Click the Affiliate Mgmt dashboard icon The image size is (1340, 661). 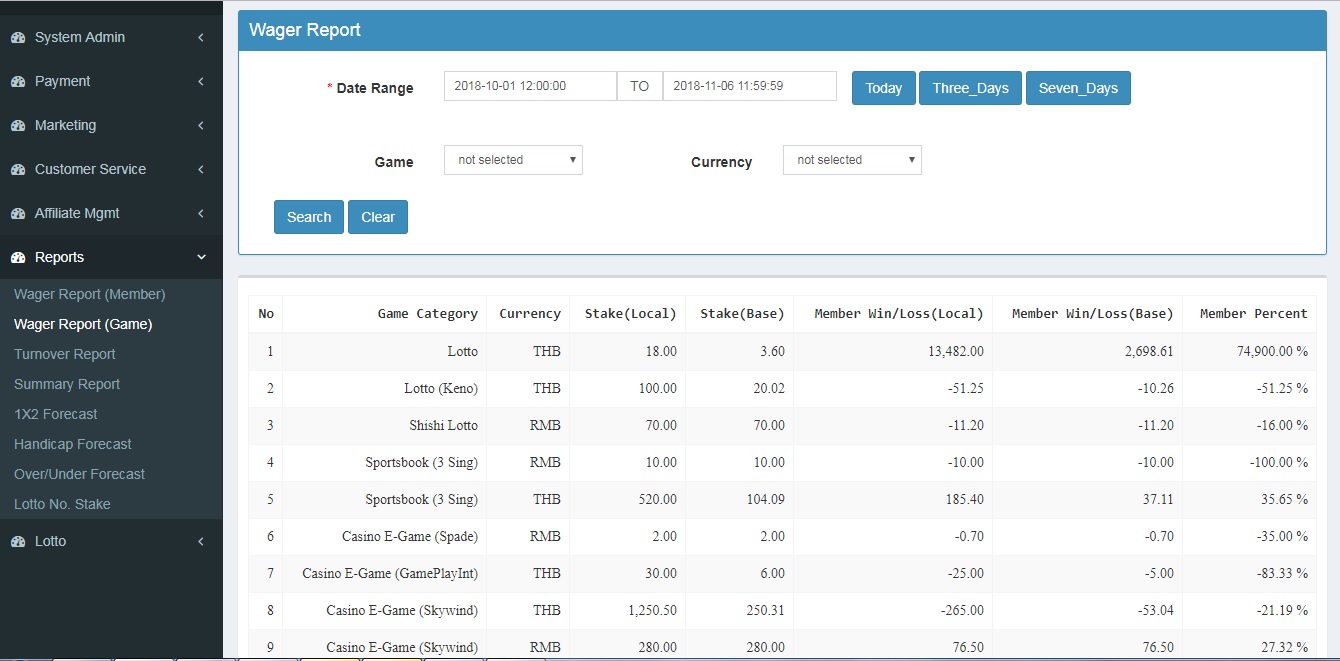[x=18, y=213]
